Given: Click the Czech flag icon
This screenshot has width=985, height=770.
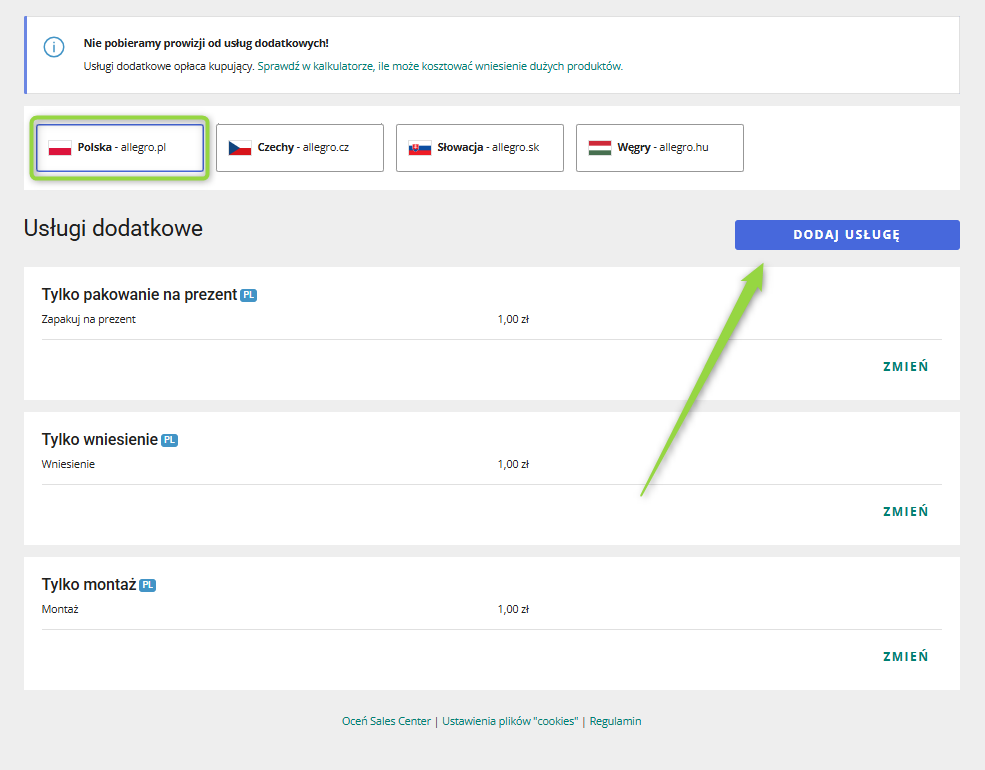Looking at the screenshot, I should click(240, 148).
